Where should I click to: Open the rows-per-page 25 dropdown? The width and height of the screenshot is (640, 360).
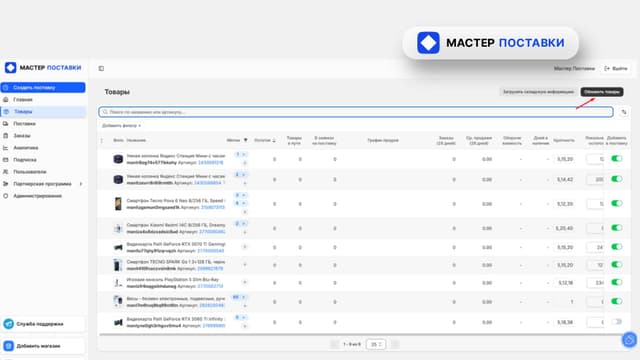coord(376,344)
